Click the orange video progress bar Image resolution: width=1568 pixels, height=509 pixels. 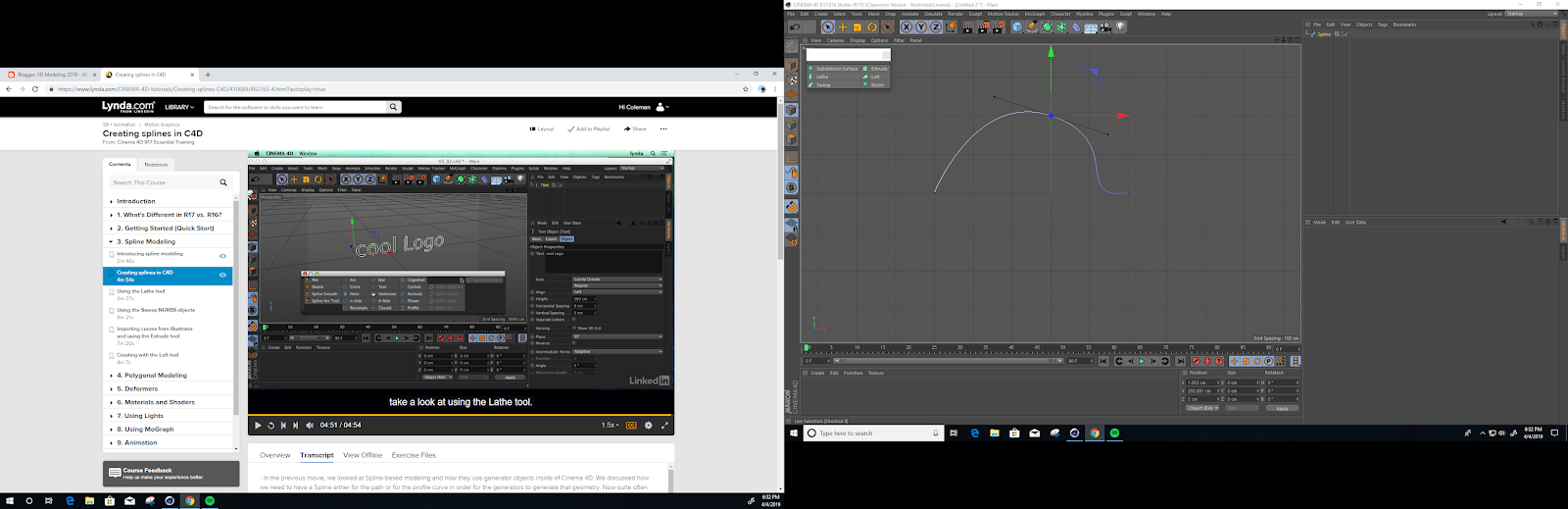point(461,415)
